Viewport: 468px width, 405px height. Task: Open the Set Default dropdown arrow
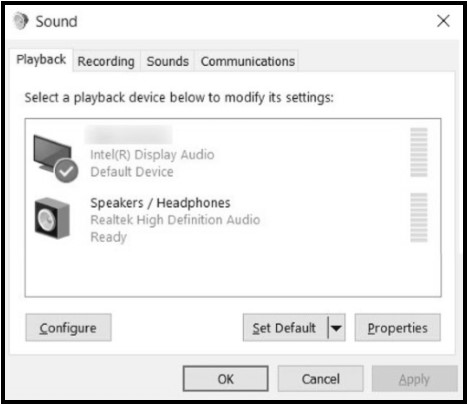(x=337, y=328)
